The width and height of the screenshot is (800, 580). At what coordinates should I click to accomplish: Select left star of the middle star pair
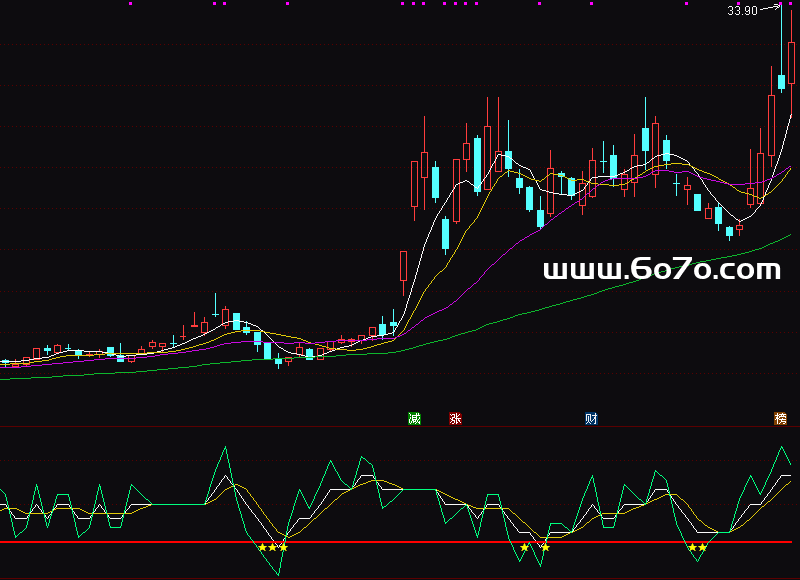[524, 547]
